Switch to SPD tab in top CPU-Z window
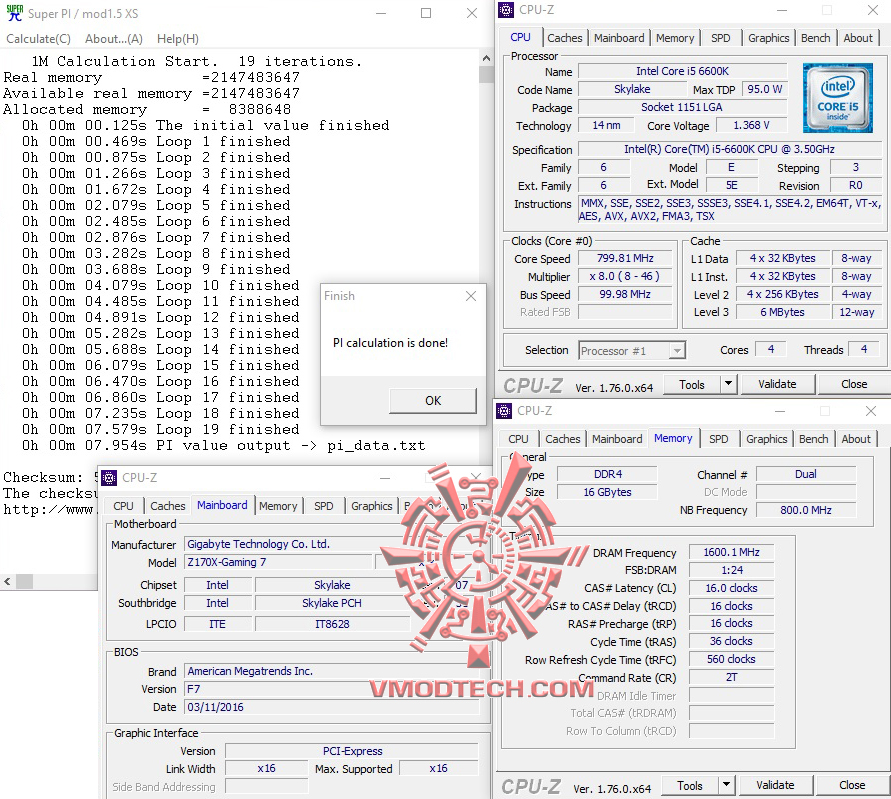891x799 pixels. click(721, 38)
